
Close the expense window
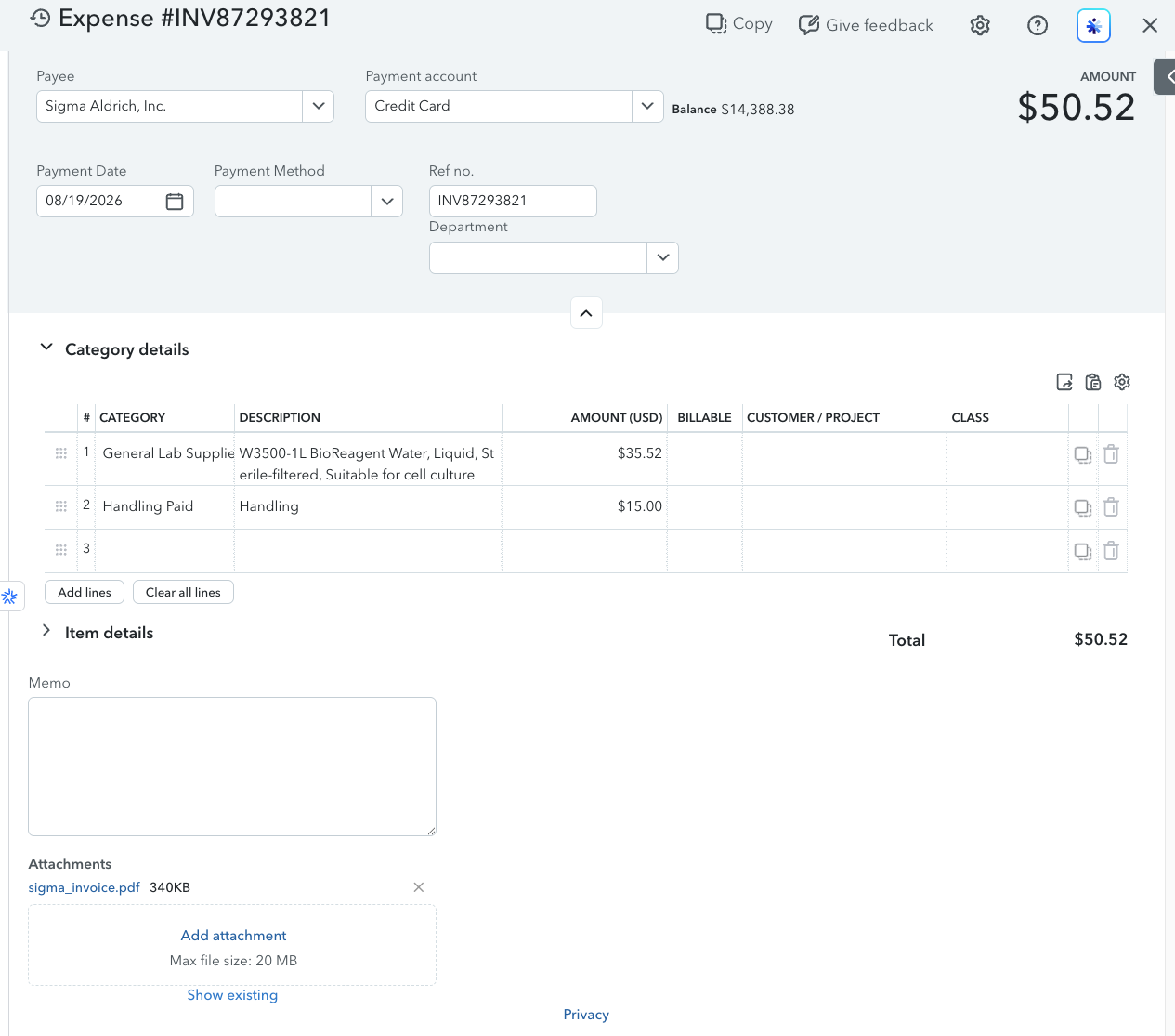coord(1150,25)
